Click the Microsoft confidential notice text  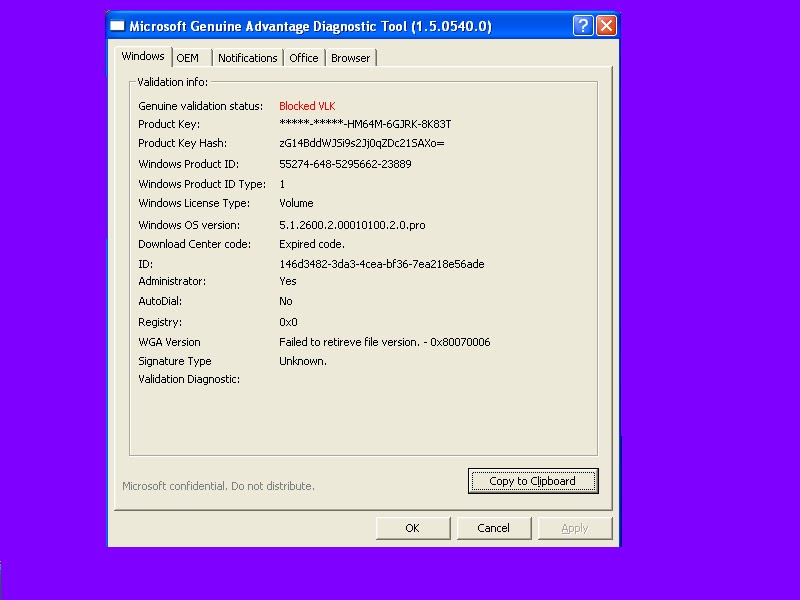pos(218,486)
